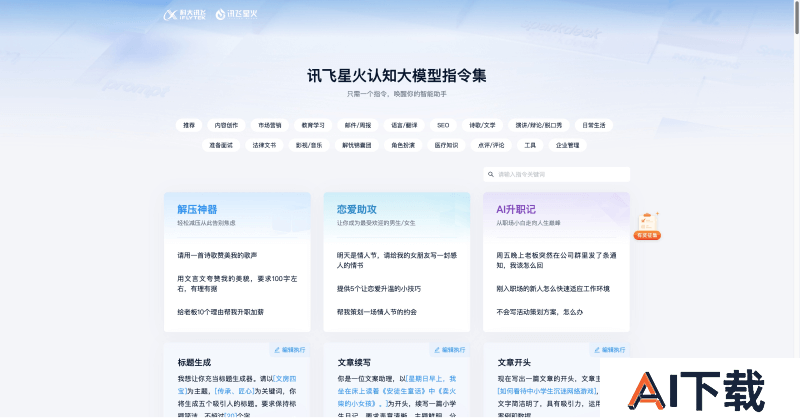This screenshot has width=800, height=418.
Task: Open the 标题生成 instruction card title
Action: (194, 363)
